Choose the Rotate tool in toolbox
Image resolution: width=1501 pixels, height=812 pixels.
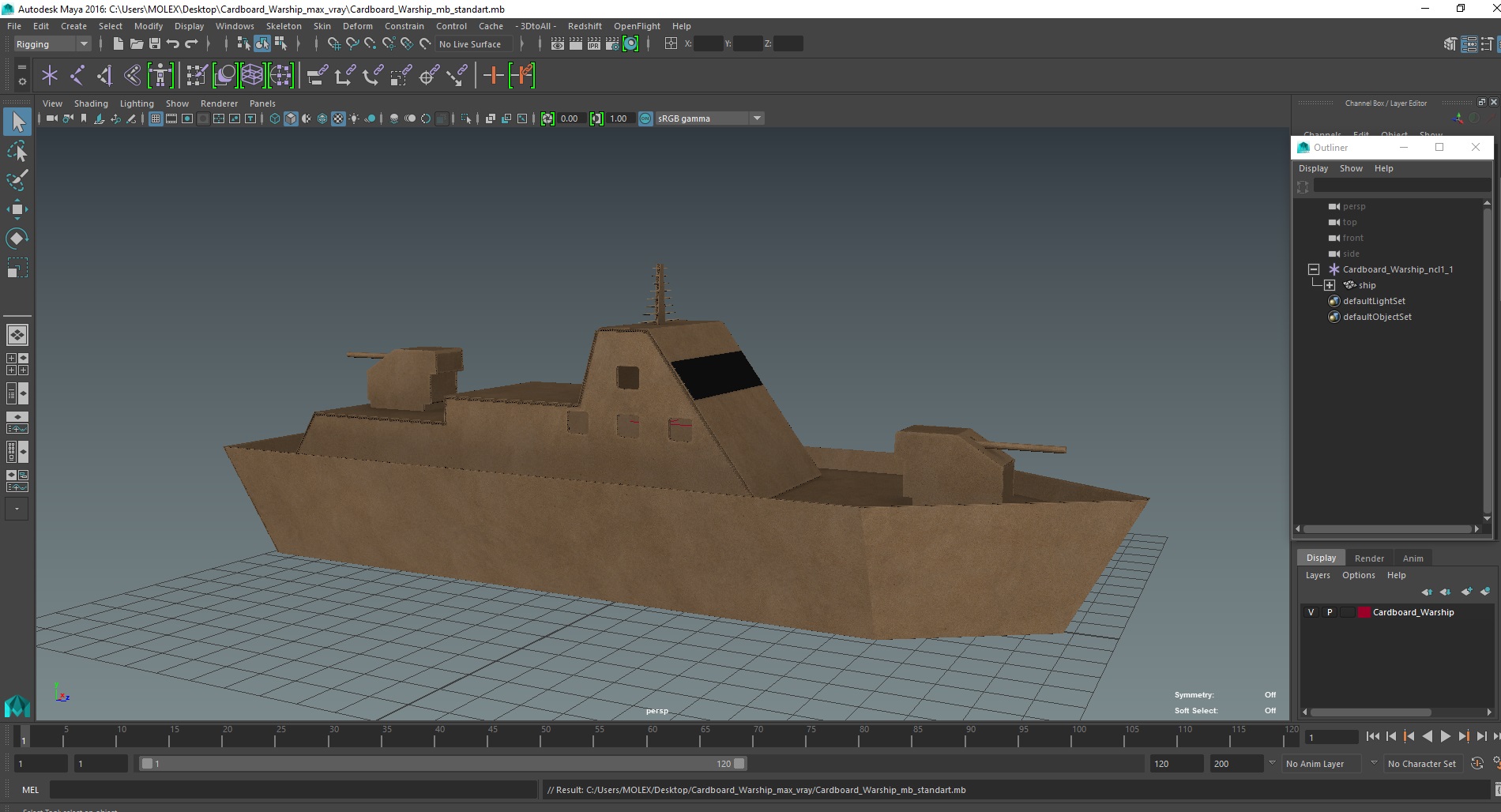click(17, 238)
